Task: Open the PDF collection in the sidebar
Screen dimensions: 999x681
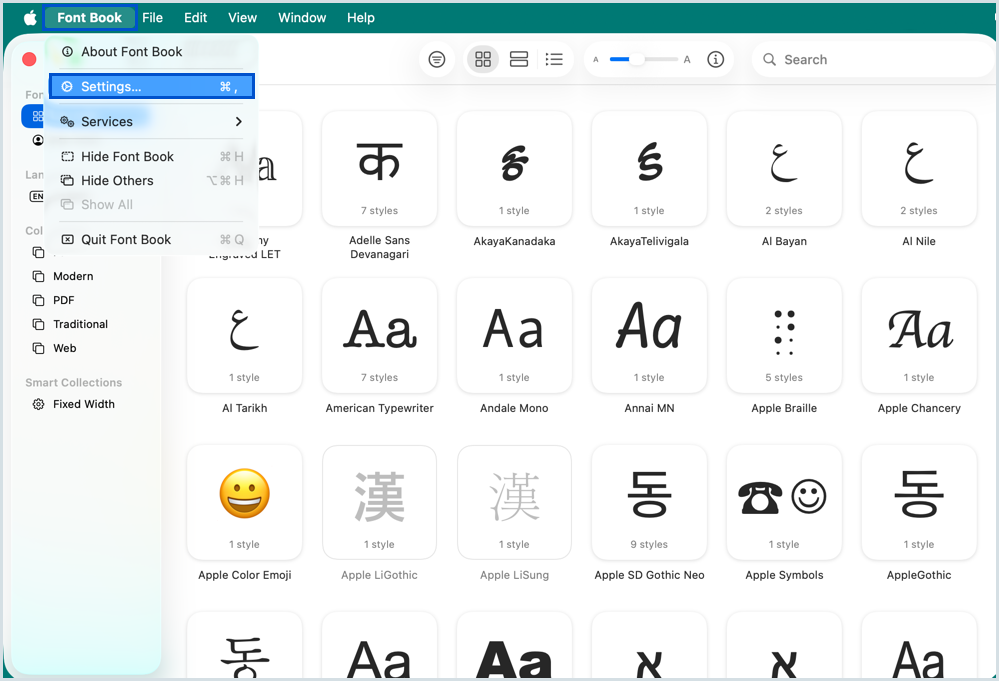Action: click(x=63, y=300)
